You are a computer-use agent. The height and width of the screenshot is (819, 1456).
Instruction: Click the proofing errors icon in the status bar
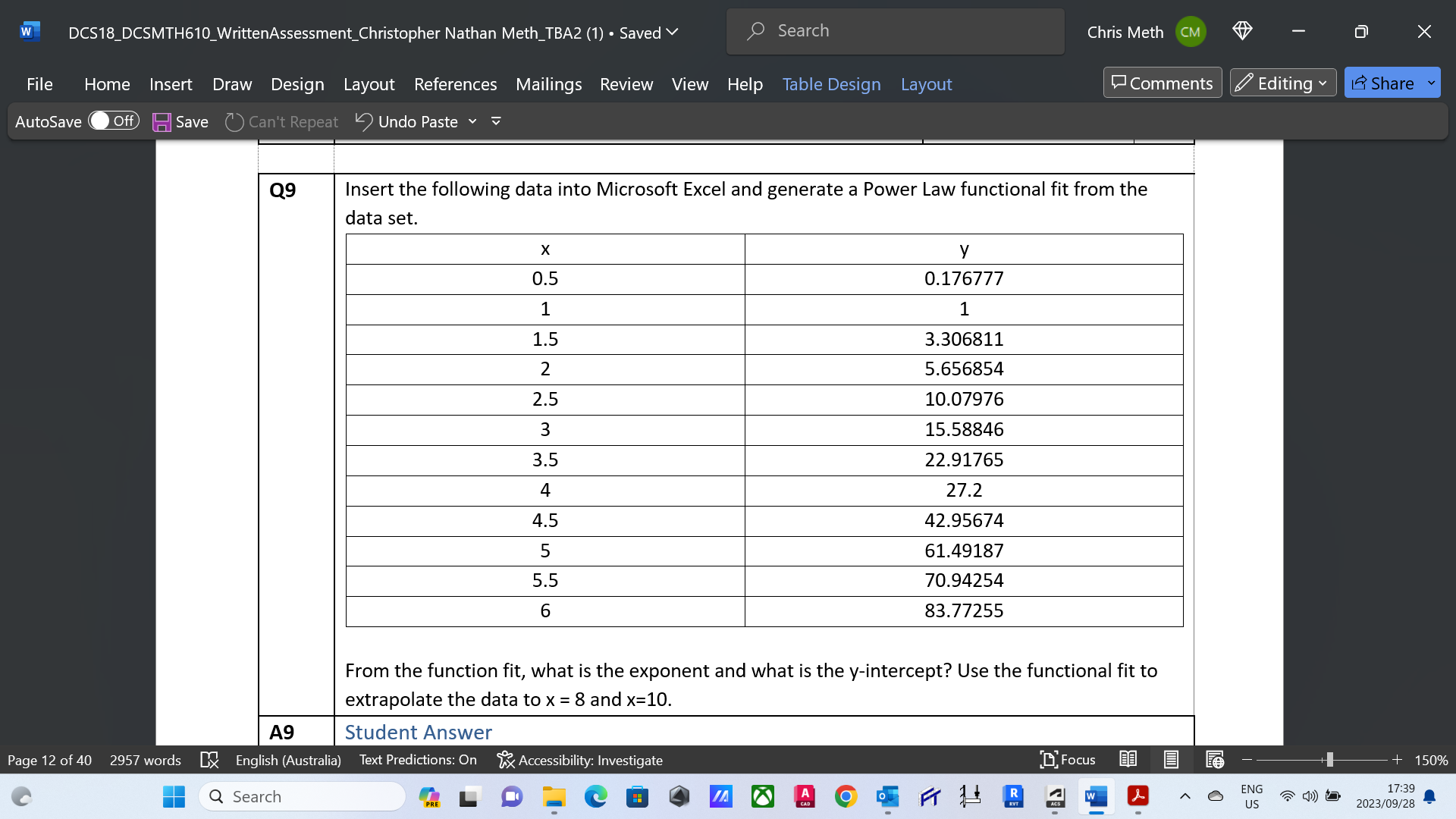(x=209, y=759)
